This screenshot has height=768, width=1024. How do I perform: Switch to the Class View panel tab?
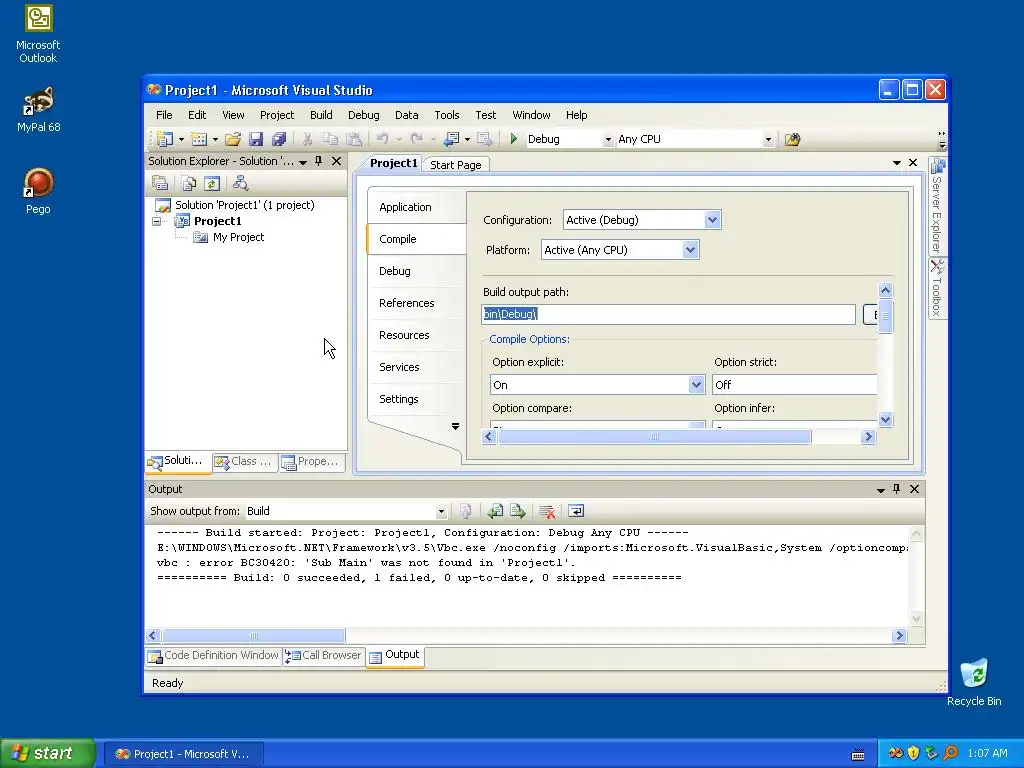tap(246, 461)
